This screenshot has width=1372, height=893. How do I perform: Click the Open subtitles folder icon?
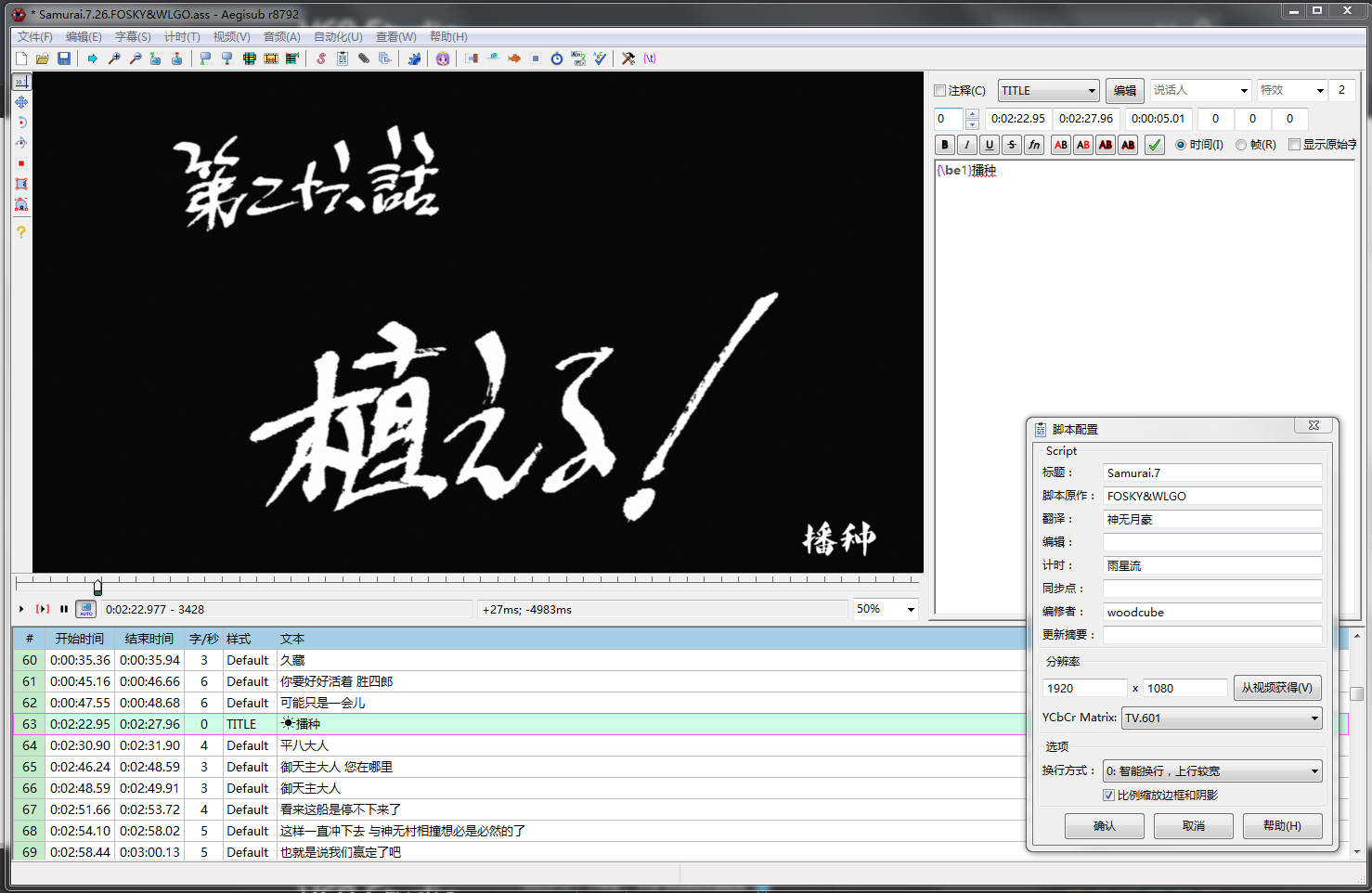[x=43, y=58]
